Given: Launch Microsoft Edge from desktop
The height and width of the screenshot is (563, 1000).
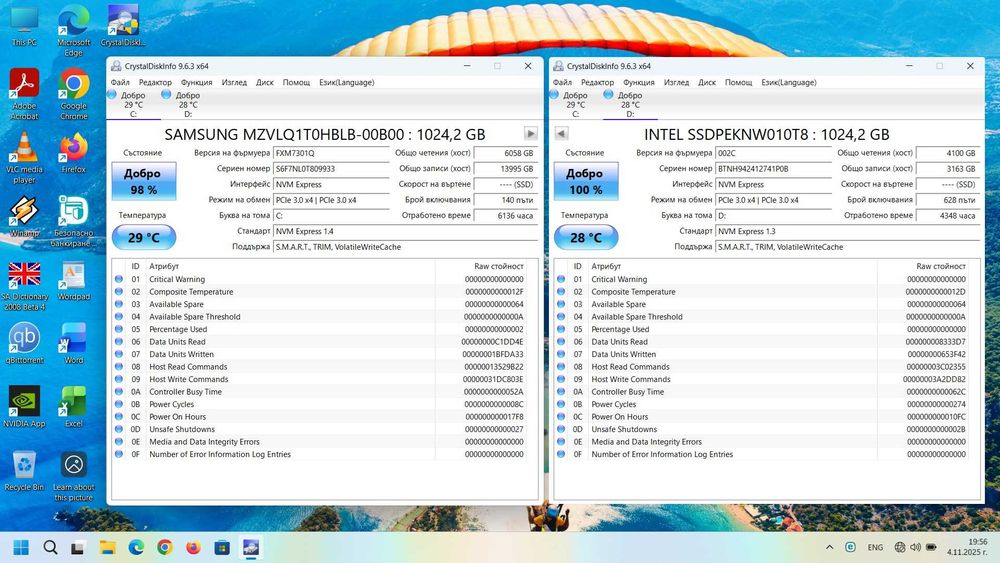Looking at the screenshot, I should 73,30.
